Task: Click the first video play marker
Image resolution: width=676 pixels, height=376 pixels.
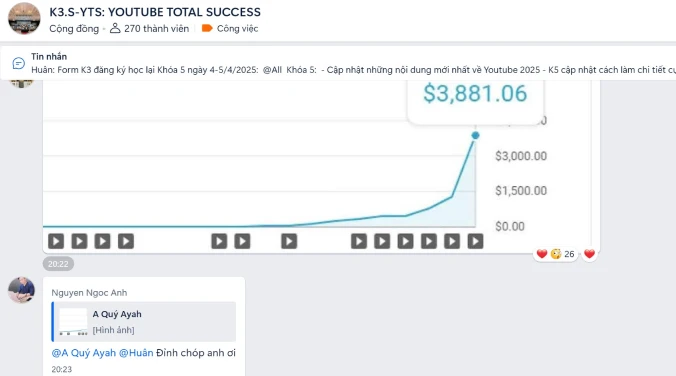Action: (x=56, y=241)
